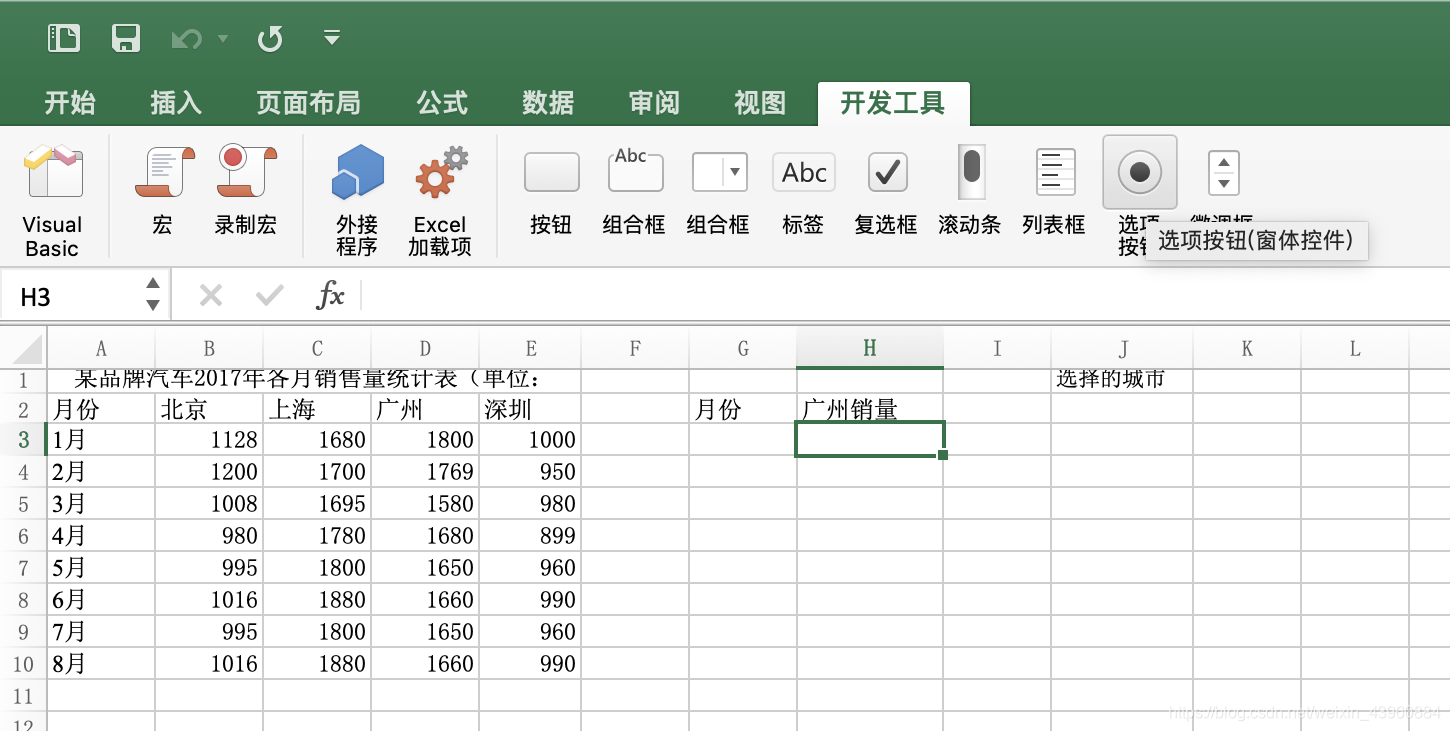Viewport: 1450px width, 731px height.
Task: Click the Name Box stepper arrows
Action: point(153,295)
